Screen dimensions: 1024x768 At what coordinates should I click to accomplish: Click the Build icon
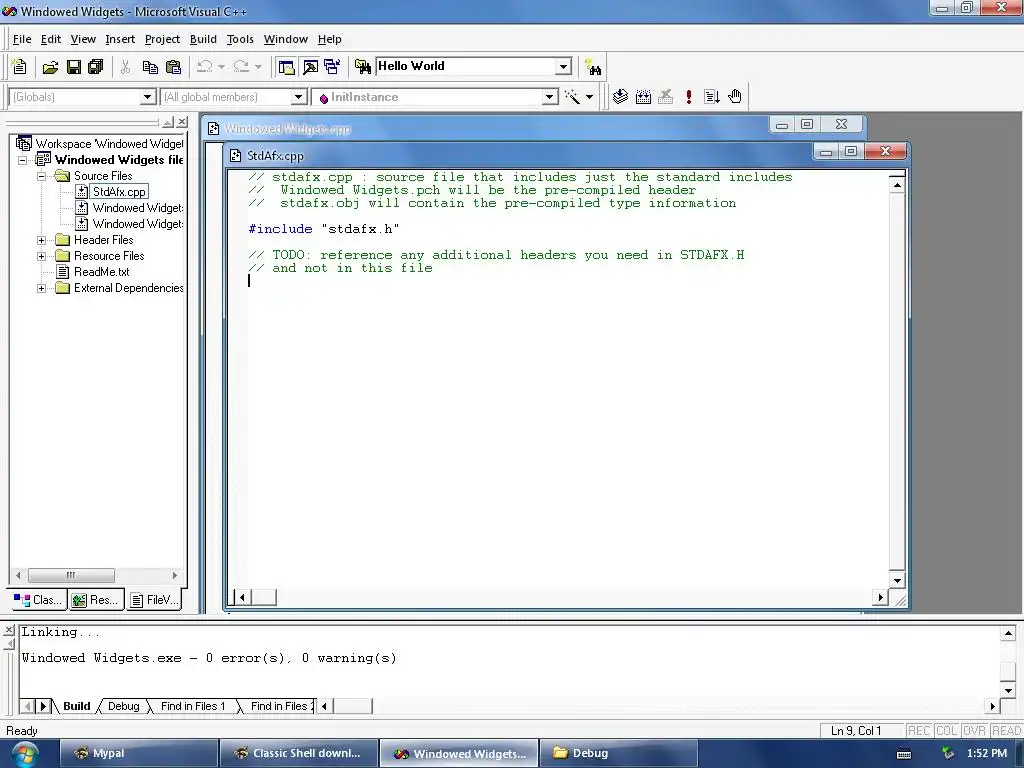[x=643, y=97]
